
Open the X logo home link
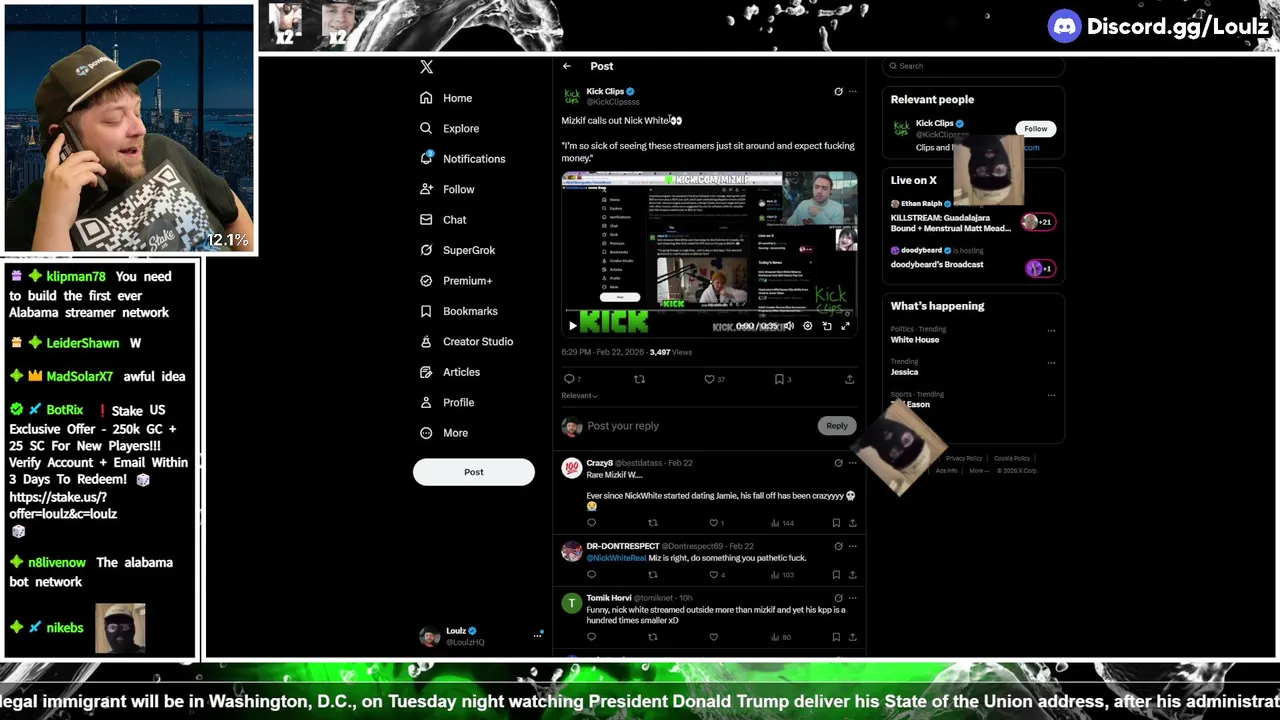[426, 67]
